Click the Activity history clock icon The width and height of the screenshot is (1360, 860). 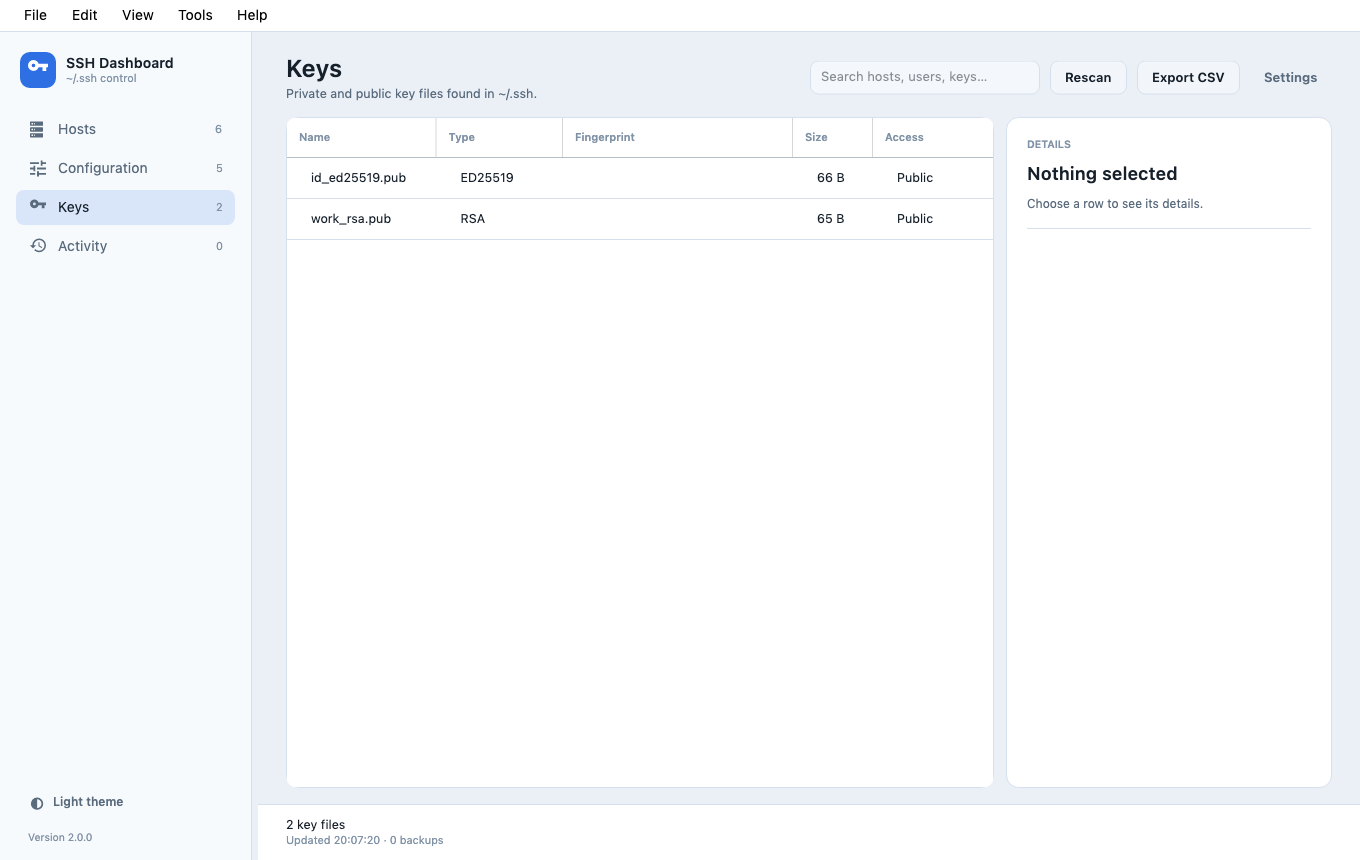[x=38, y=246]
